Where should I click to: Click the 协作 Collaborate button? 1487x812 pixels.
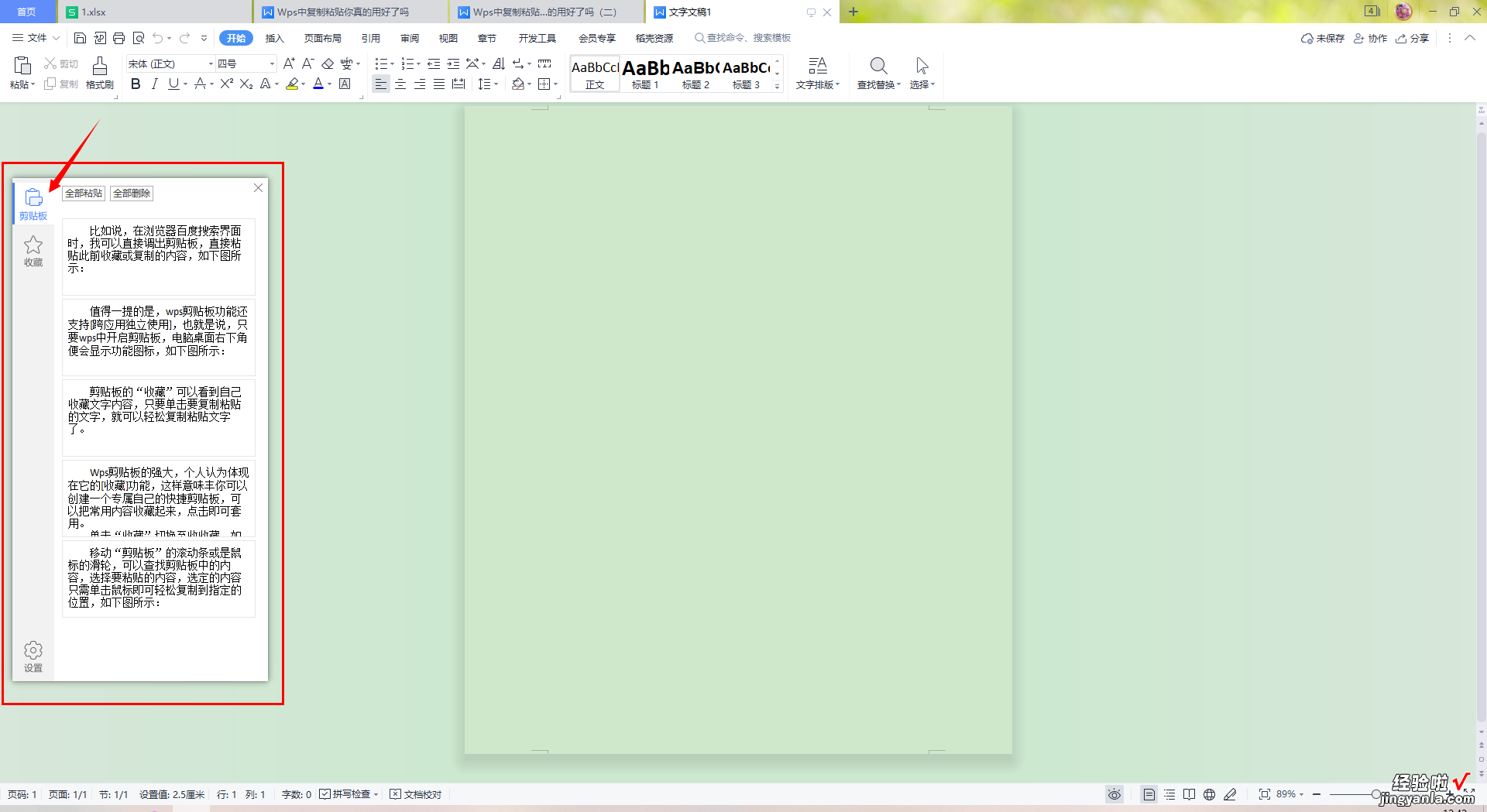pyautogui.click(x=1370, y=38)
